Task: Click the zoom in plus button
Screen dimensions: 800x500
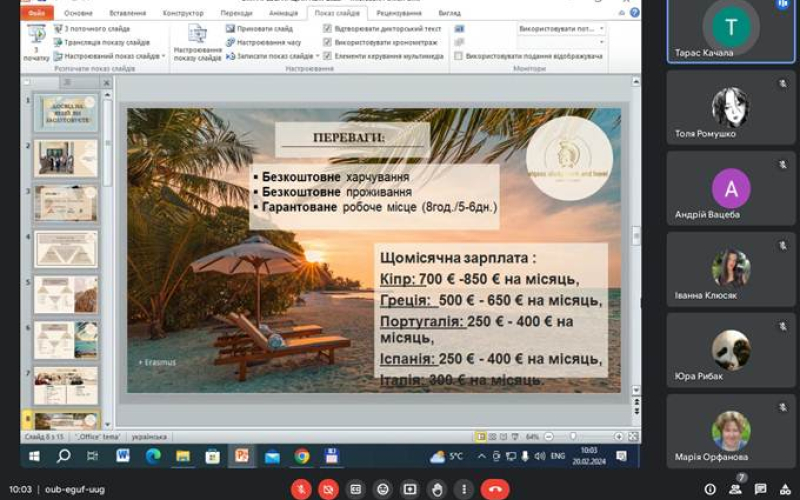Action: [x=618, y=437]
